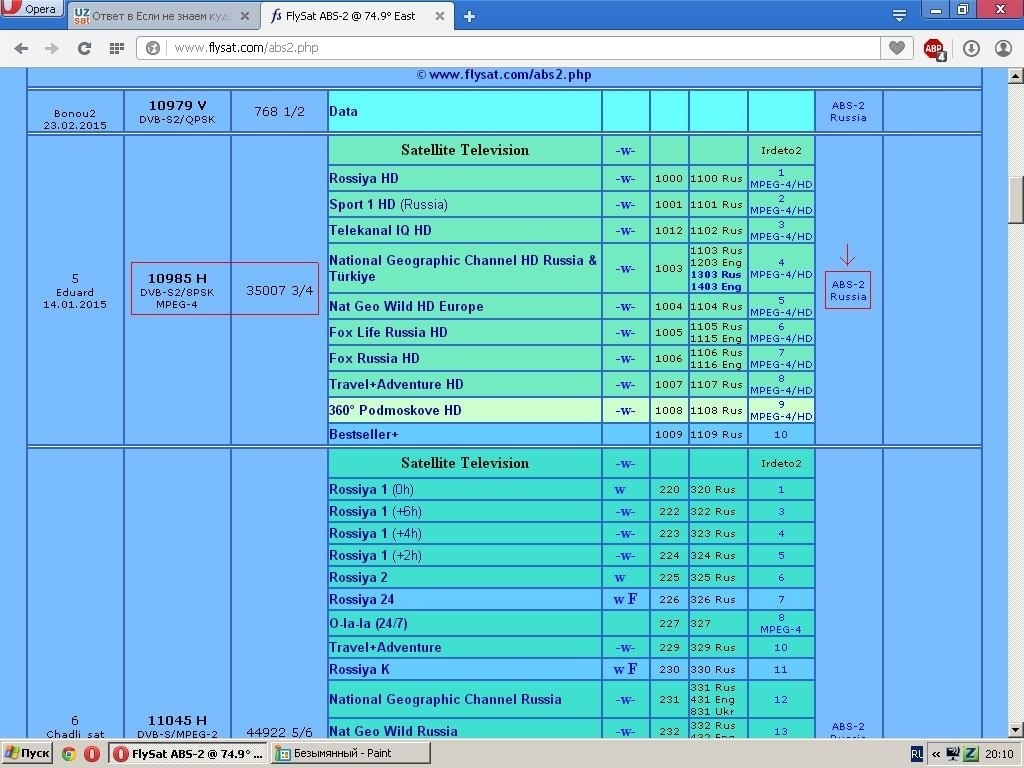Select the 11045 H frequency text
This screenshot has height=768, width=1024.
(177, 721)
